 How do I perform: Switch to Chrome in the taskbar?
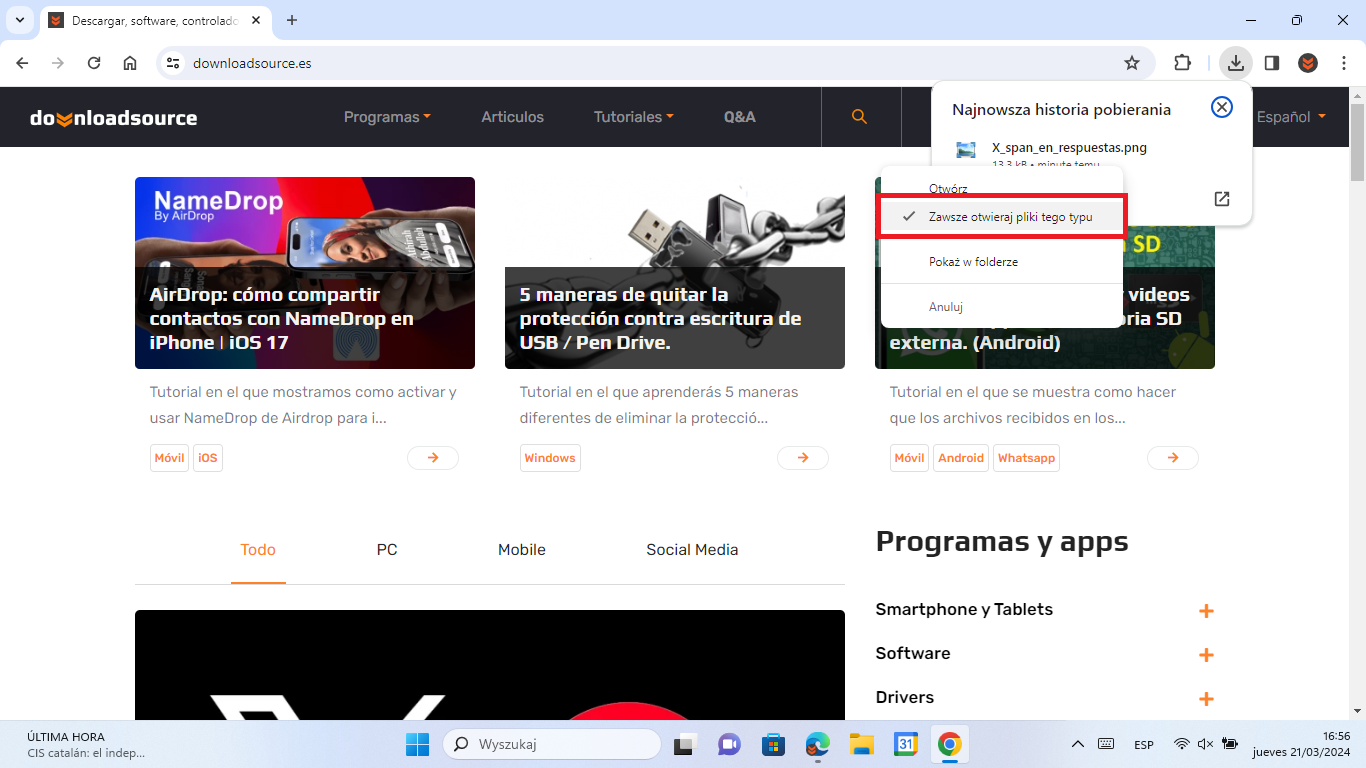coord(950,744)
